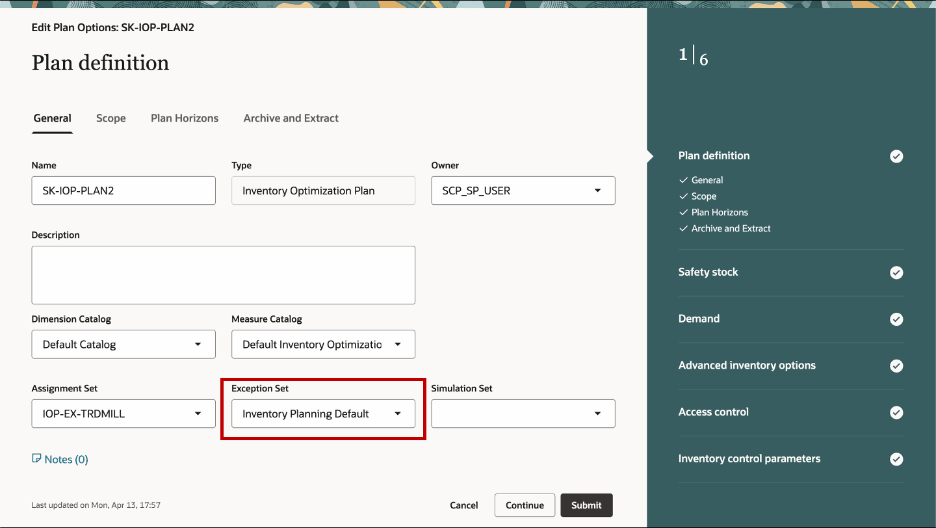The width and height of the screenshot is (936, 528).
Task: Expand the Dimension Catalog dropdown
Action: [124, 344]
